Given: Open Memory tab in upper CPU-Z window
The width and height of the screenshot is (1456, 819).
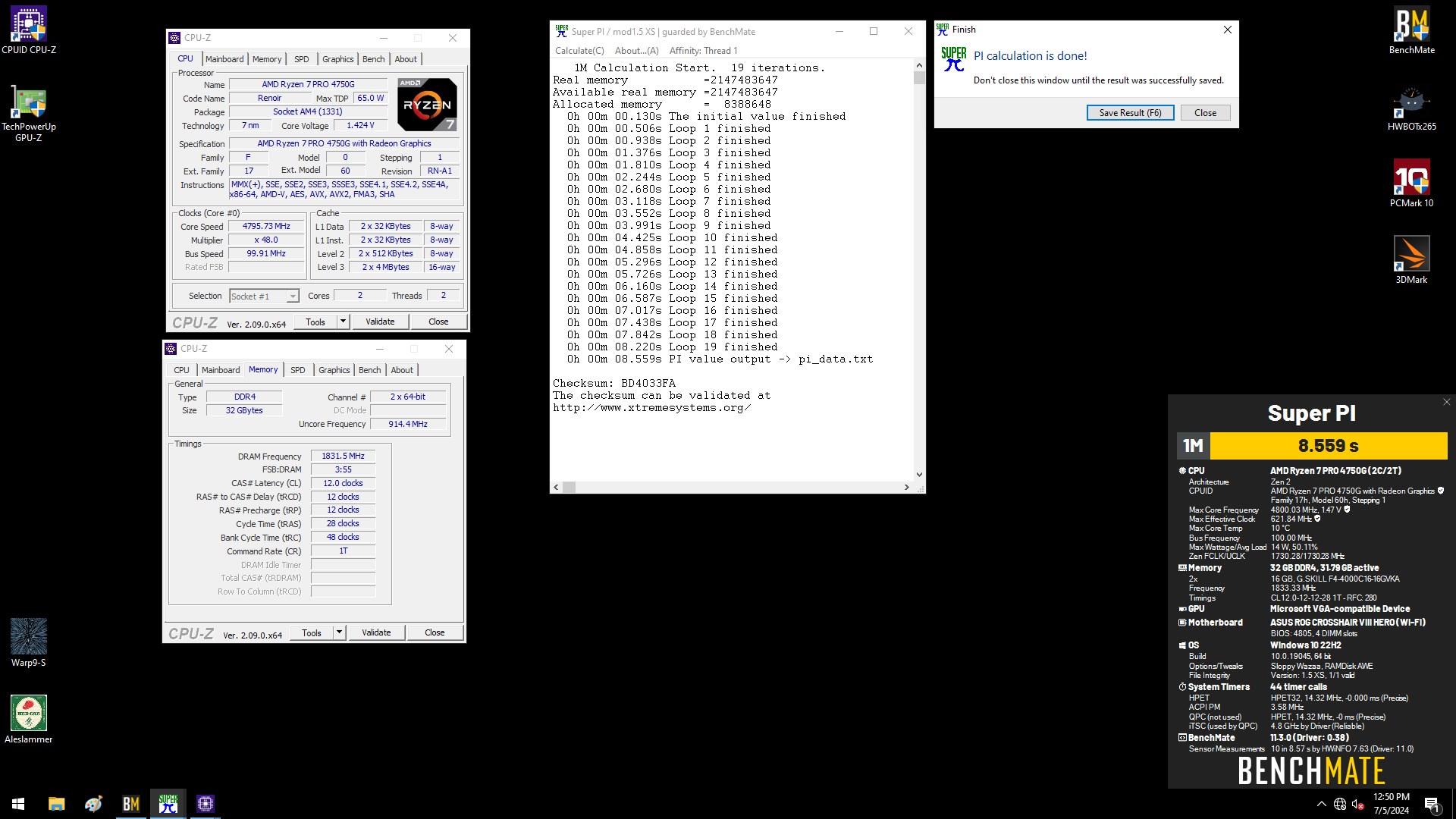Looking at the screenshot, I should (267, 59).
